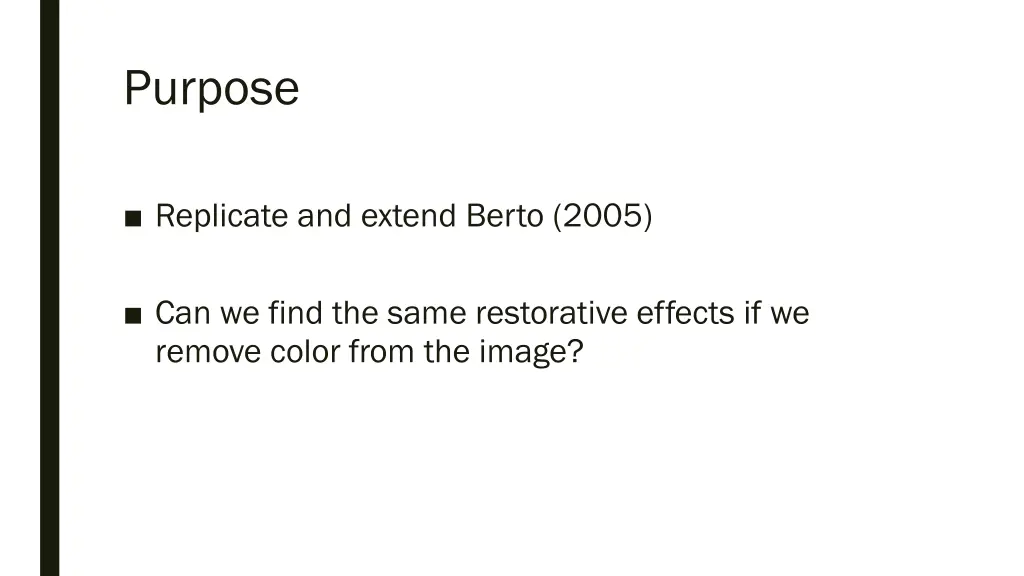
Task: Click the word "Can" starting the second bullet
Action: [x=181, y=314]
